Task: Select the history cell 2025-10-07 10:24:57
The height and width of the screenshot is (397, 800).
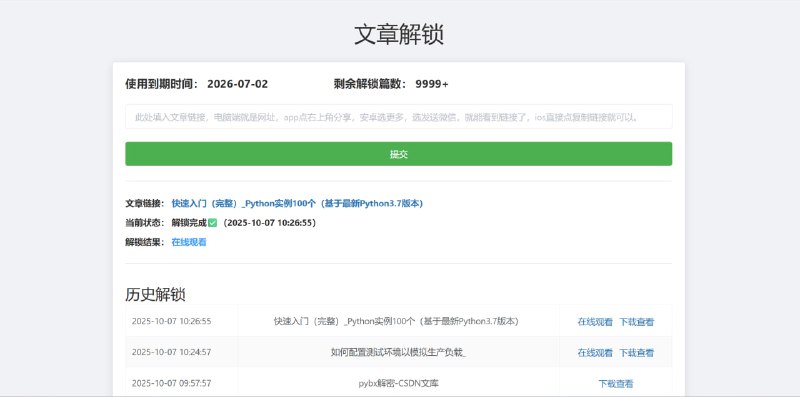Action: (171, 352)
